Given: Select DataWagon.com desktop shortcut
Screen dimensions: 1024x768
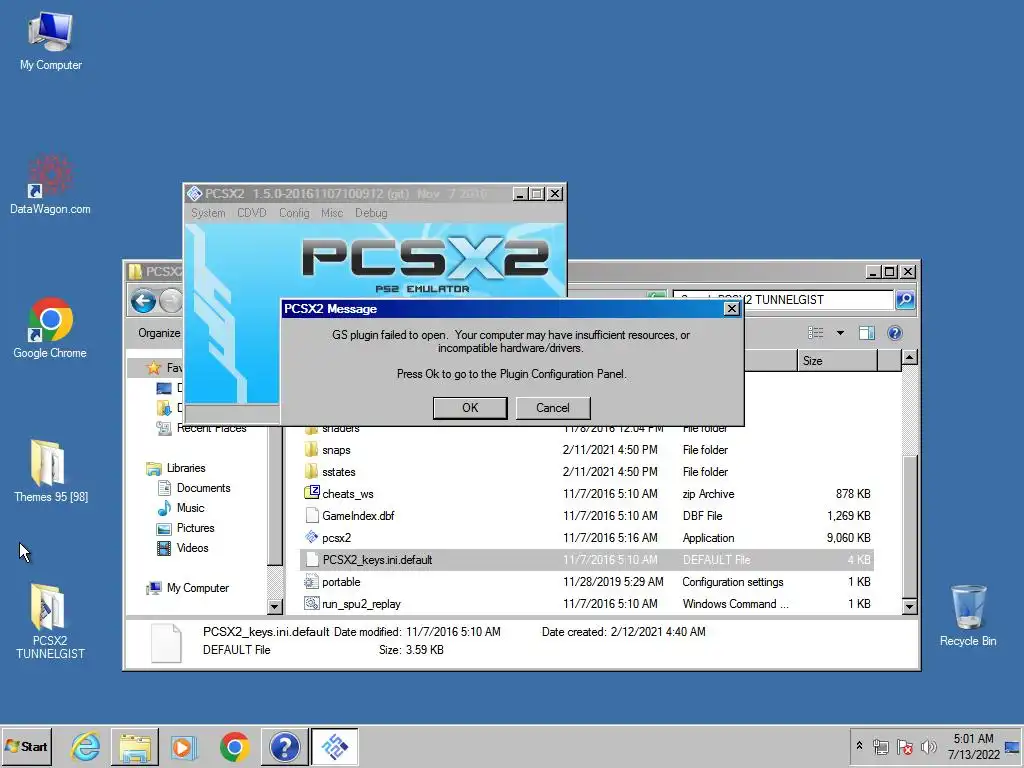Looking at the screenshot, I should (50, 185).
